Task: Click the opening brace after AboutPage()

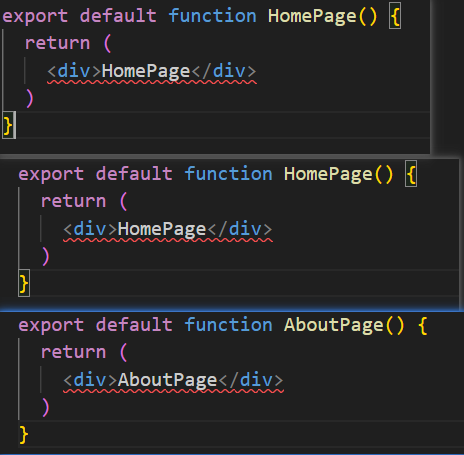Action: (x=422, y=326)
